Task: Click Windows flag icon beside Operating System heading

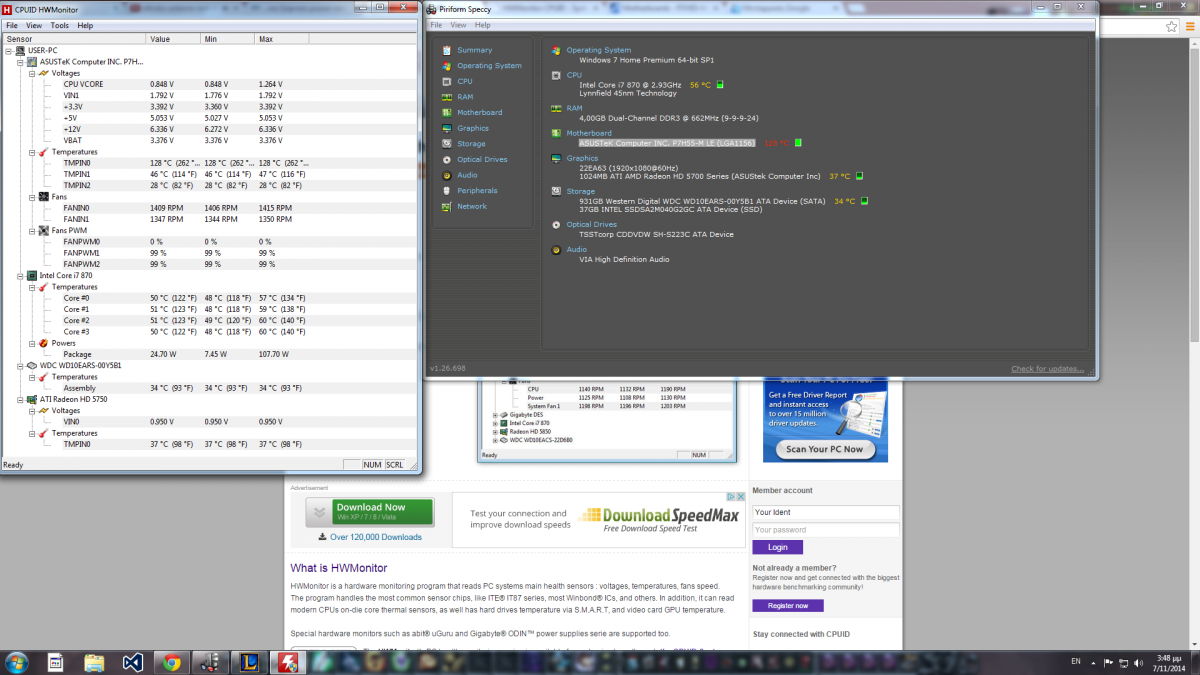Action: tap(557, 50)
